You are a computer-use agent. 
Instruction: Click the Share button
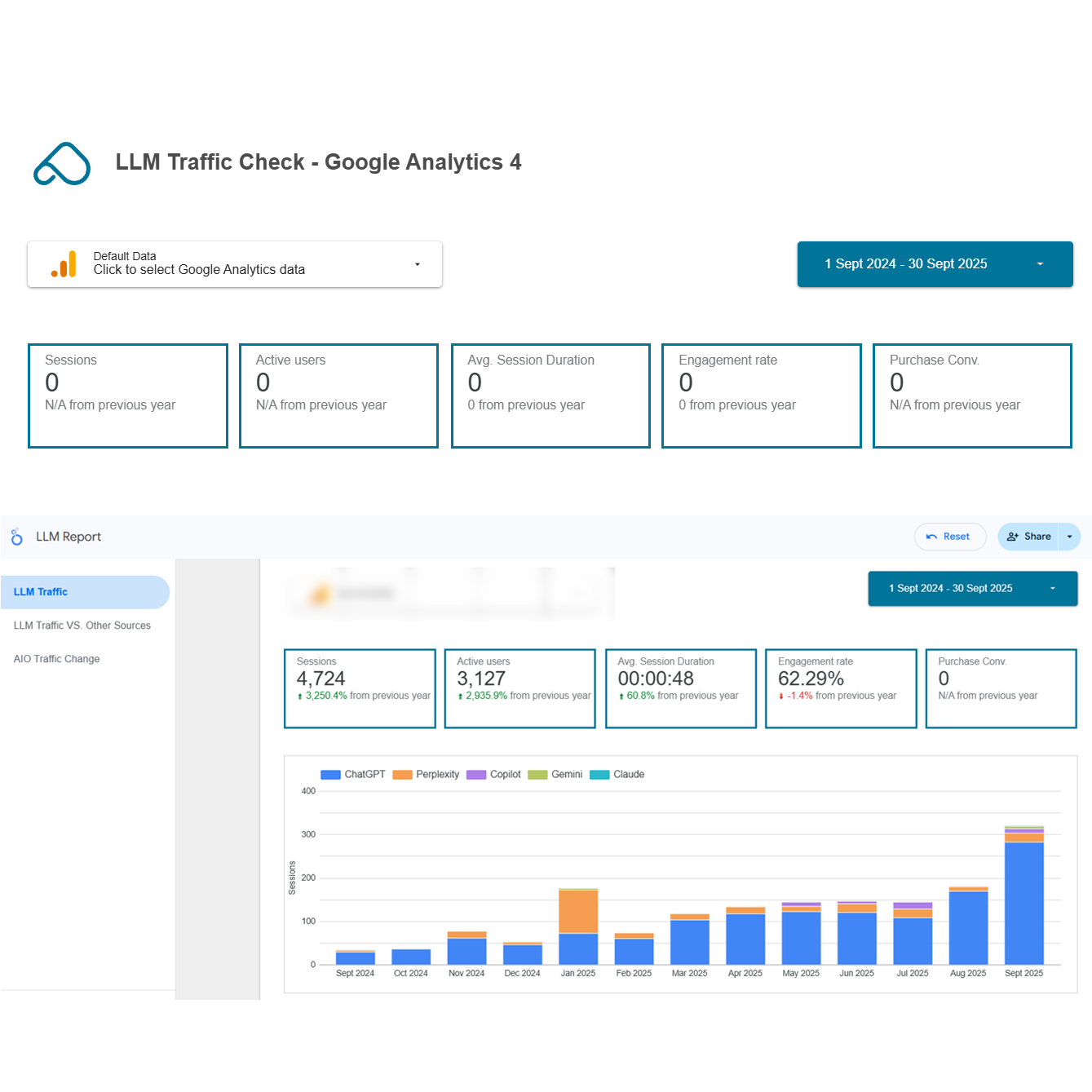[x=1029, y=537]
